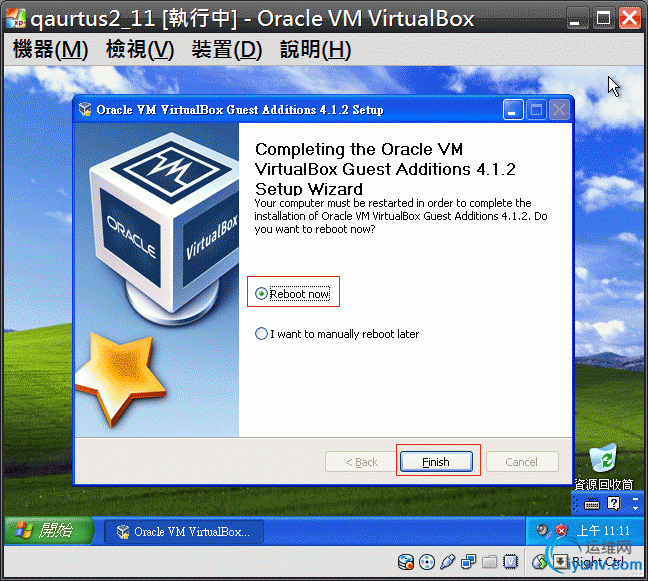
Task: Click the virtualization CPU chip status icon
Action: point(510,562)
